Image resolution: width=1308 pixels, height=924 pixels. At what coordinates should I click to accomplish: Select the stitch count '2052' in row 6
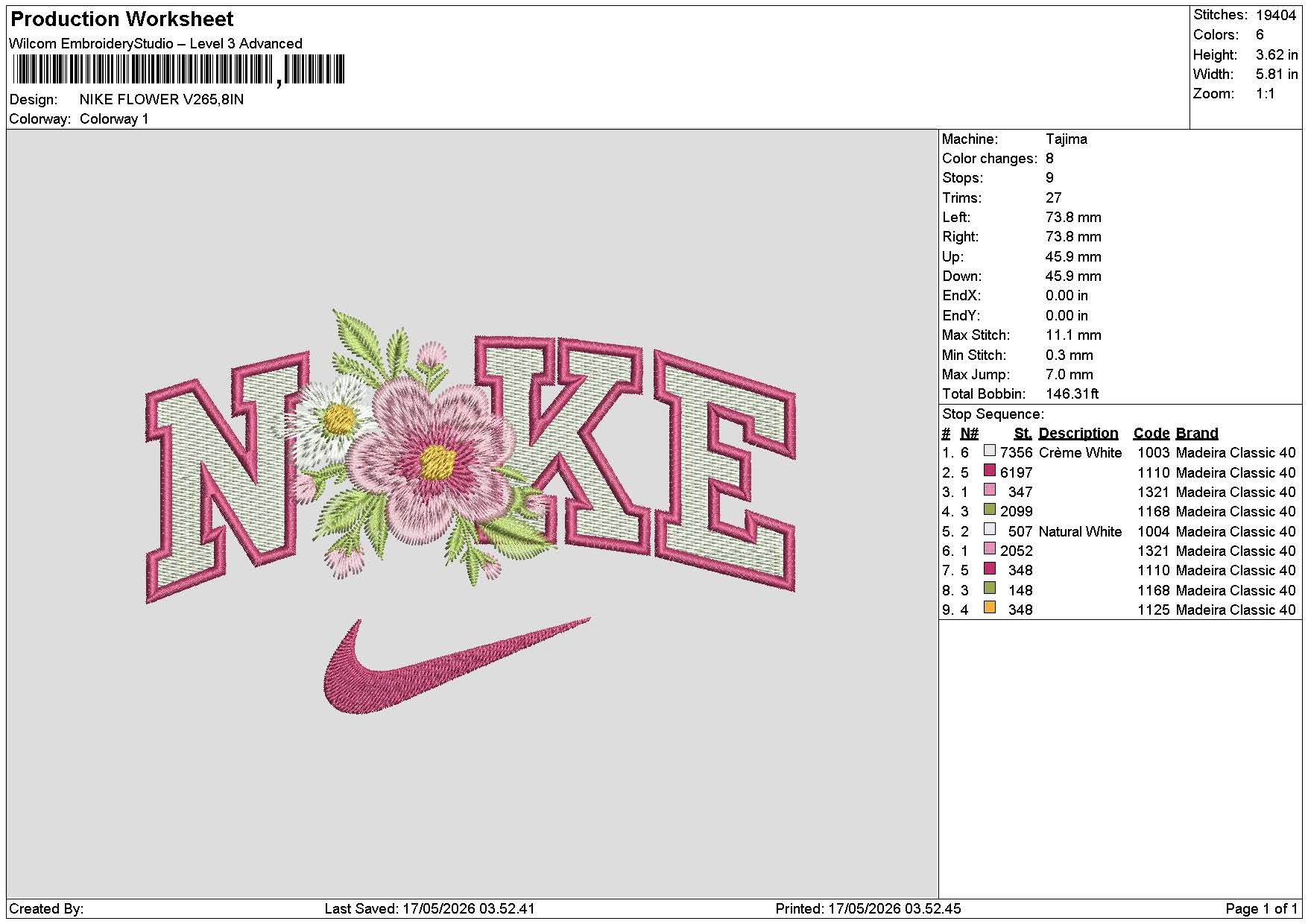(1017, 551)
